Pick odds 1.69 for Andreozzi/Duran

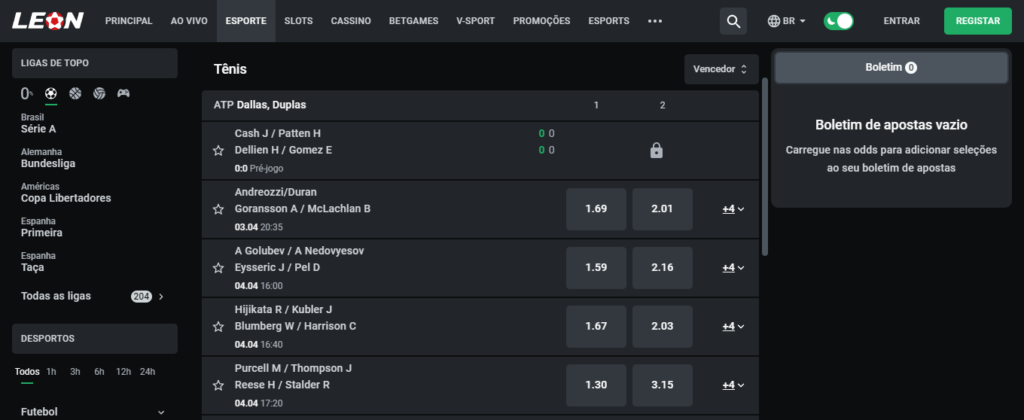[x=596, y=209]
